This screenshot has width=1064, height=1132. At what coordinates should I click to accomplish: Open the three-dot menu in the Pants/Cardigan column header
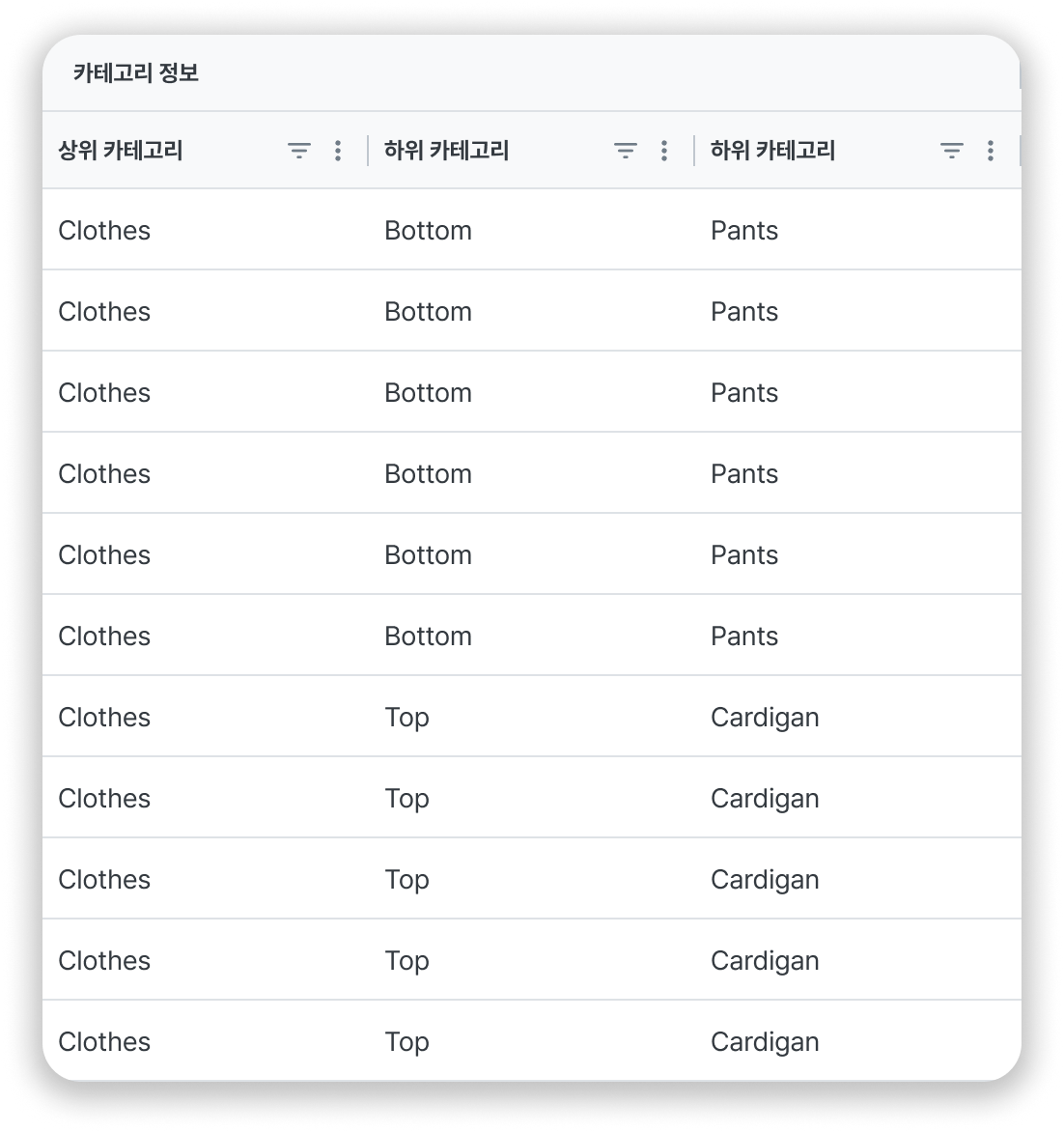(991, 150)
